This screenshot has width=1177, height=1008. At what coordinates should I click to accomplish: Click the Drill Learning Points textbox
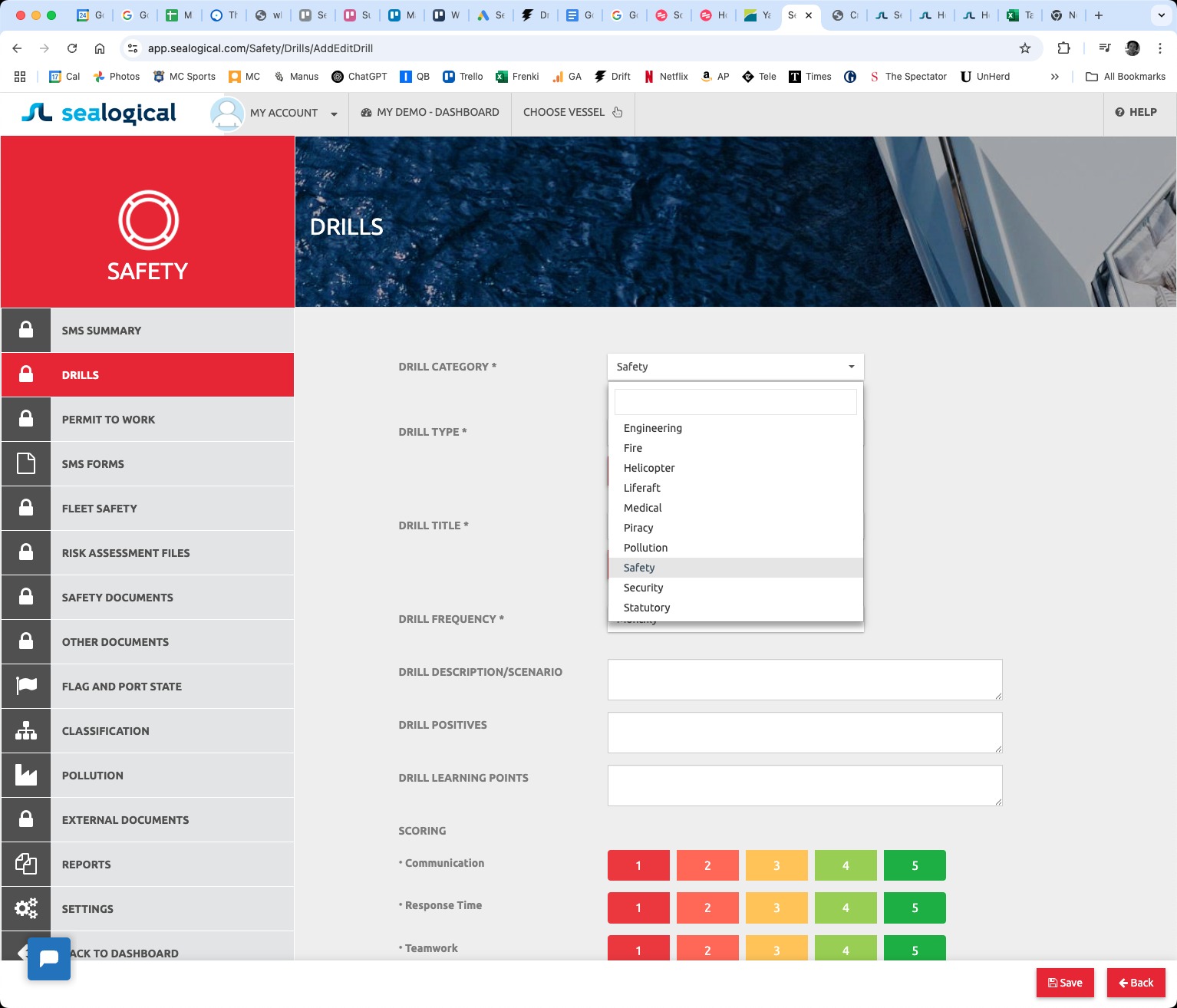coord(805,786)
